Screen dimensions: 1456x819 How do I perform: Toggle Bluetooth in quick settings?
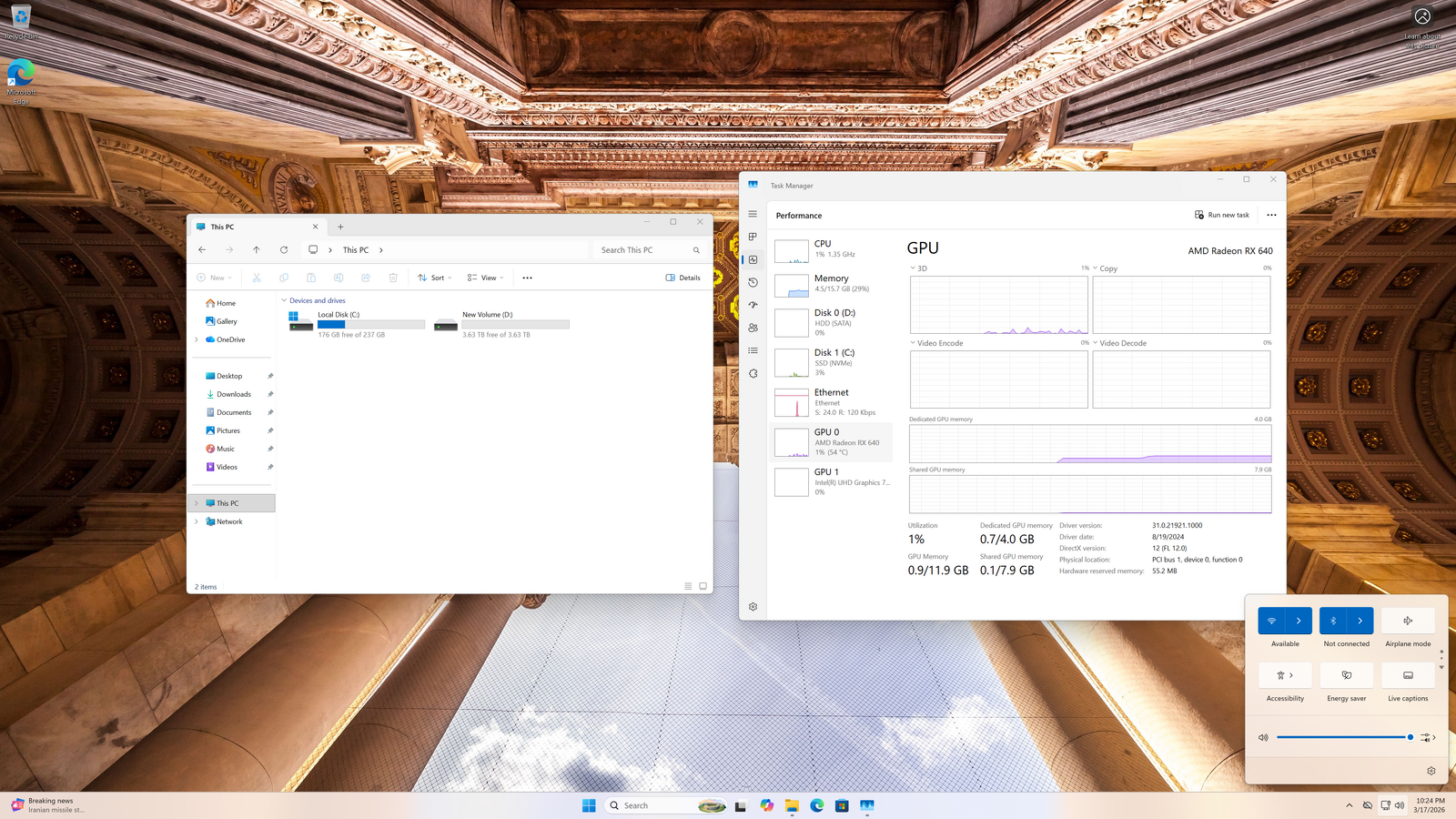point(1333,621)
